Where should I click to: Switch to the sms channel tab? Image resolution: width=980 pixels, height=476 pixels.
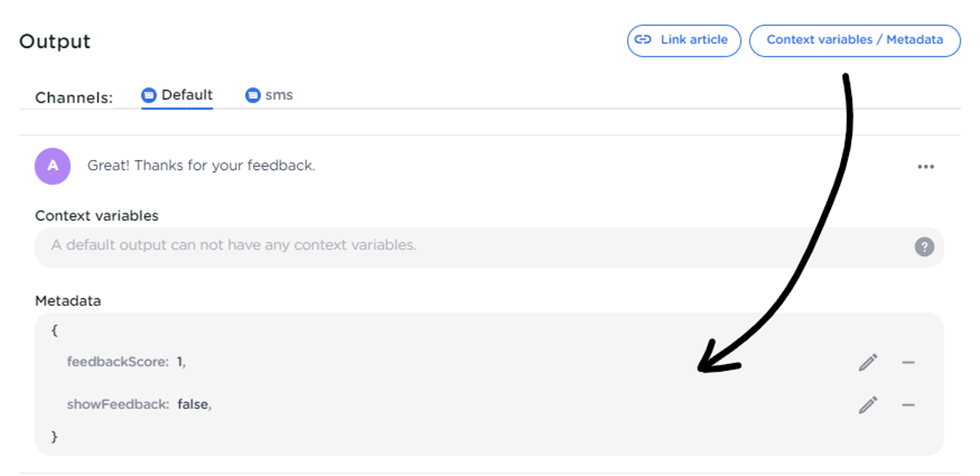[x=279, y=95]
